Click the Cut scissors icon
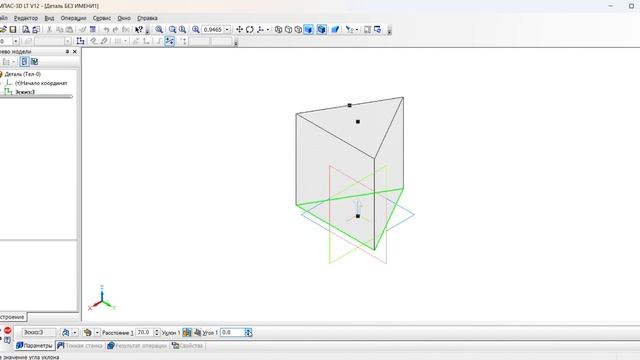 [49, 29]
